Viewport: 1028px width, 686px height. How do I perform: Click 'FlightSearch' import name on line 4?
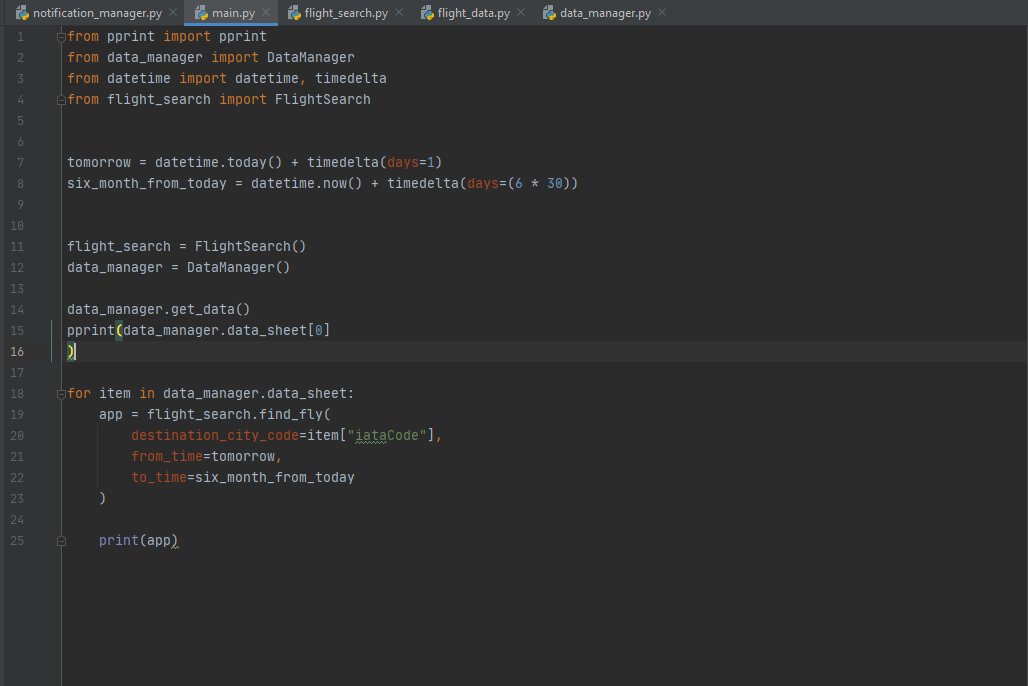[x=323, y=99]
